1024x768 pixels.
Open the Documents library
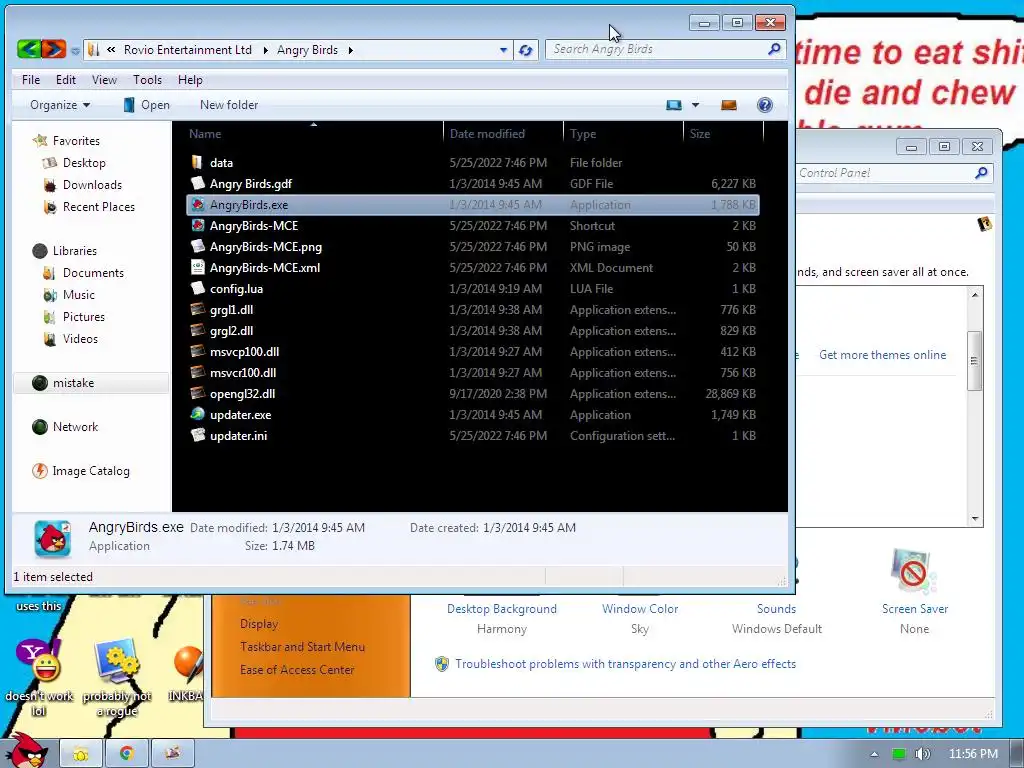(x=93, y=273)
